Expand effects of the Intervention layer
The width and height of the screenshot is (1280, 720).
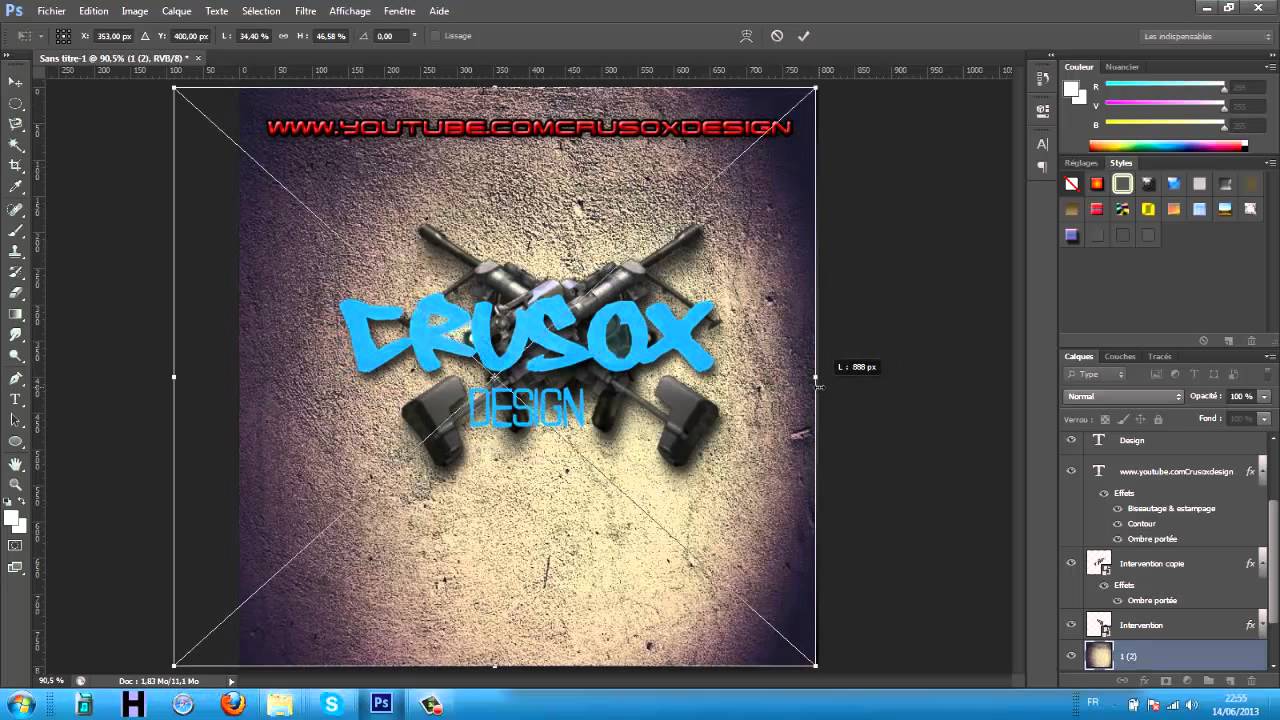1264,625
